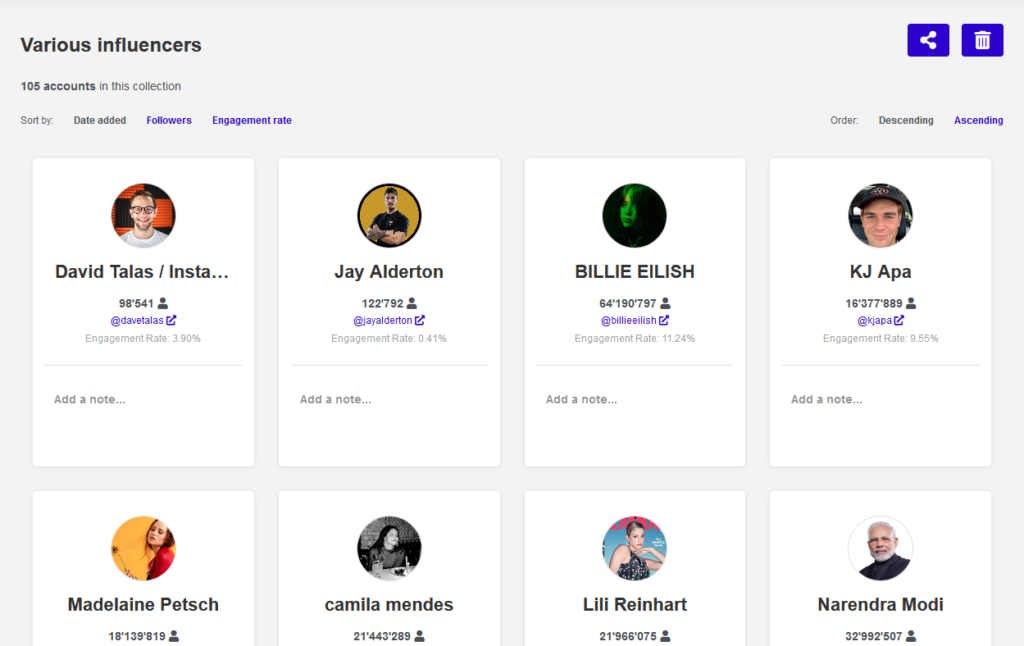
Task: Click KJ Apa profile picture
Action: pos(880,216)
